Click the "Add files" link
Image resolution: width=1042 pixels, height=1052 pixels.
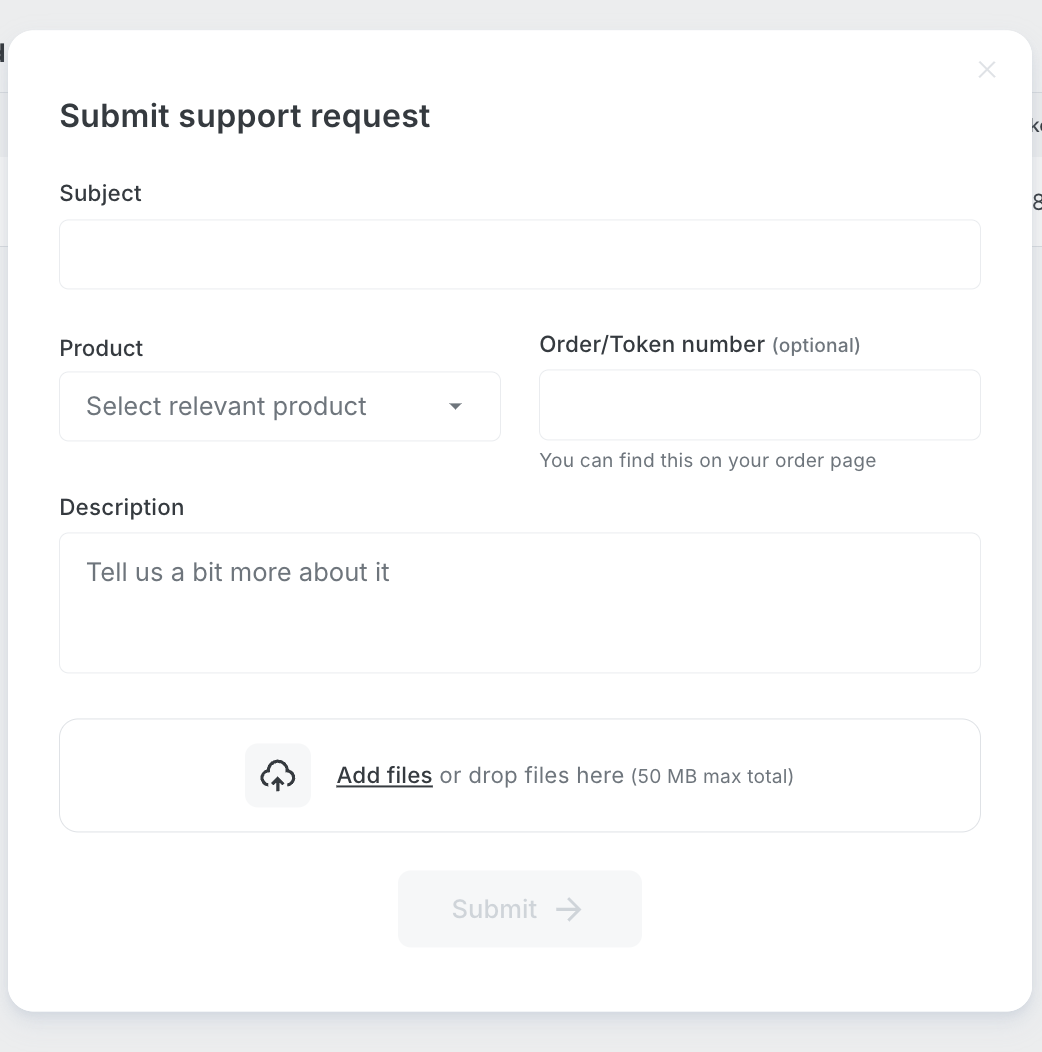click(x=384, y=775)
